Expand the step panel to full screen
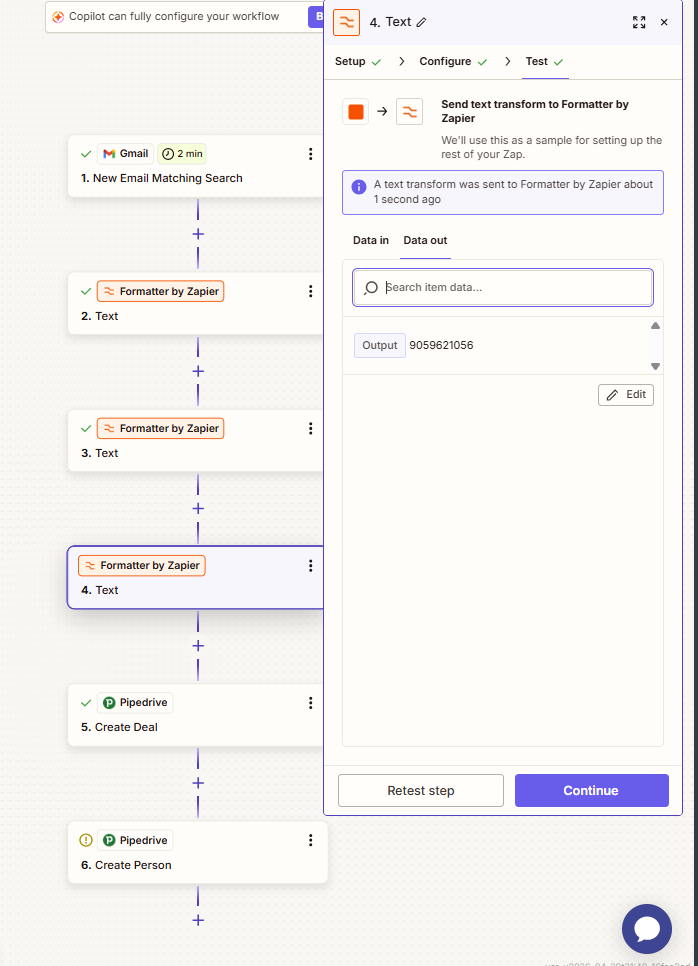The width and height of the screenshot is (698, 966). [639, 22]
